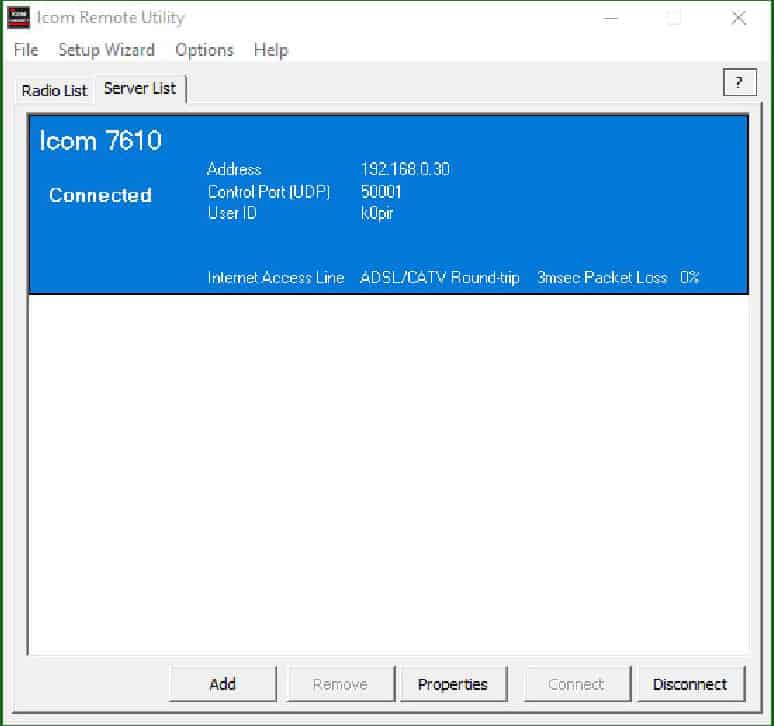Open server Properties
774x726 pixels.
(453, 684)
